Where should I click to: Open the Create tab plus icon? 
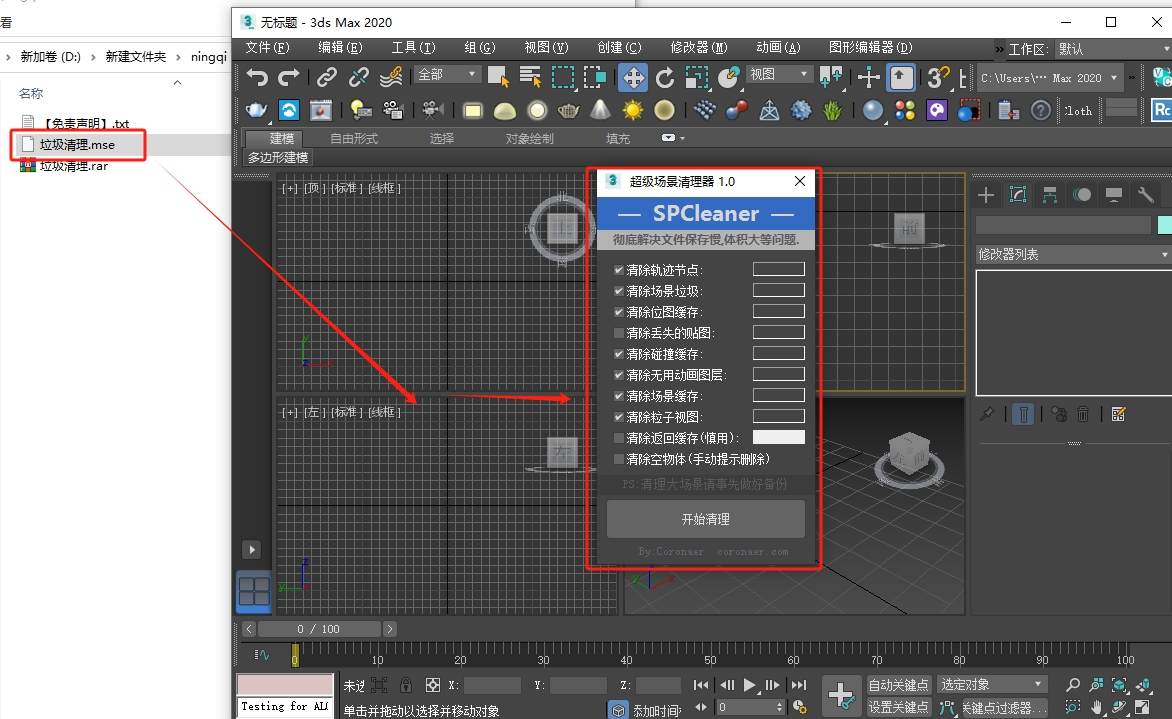click(x=986, y=195)
